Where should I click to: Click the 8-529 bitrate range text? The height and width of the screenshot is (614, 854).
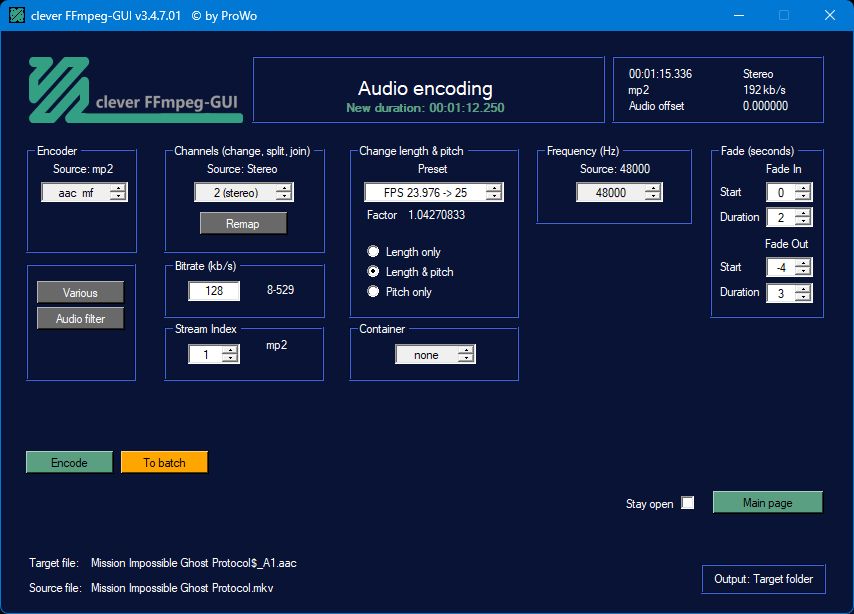pos(280,290)
